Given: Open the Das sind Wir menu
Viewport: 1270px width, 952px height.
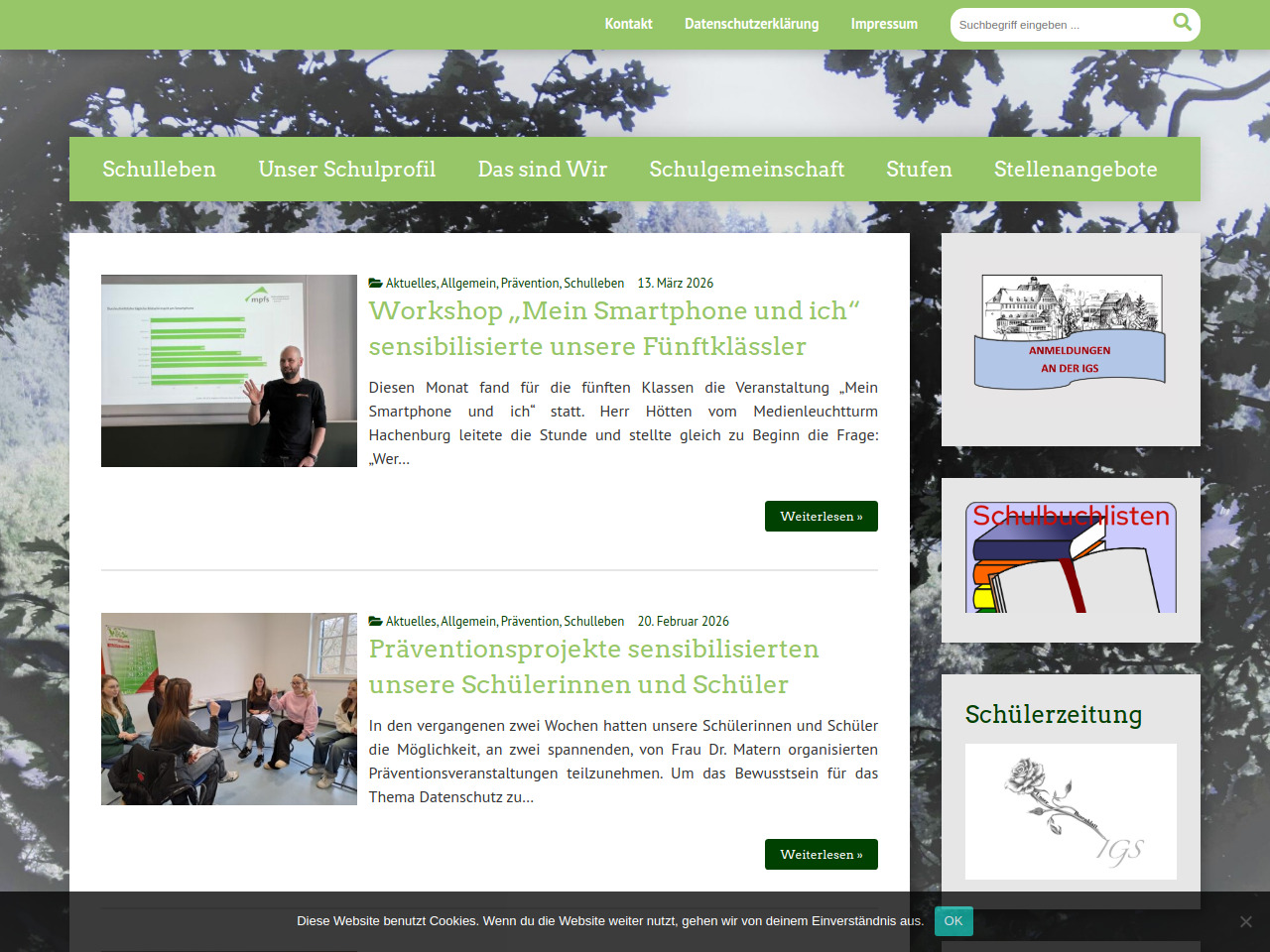Looking at the screenshot, I should coord(542,170).
